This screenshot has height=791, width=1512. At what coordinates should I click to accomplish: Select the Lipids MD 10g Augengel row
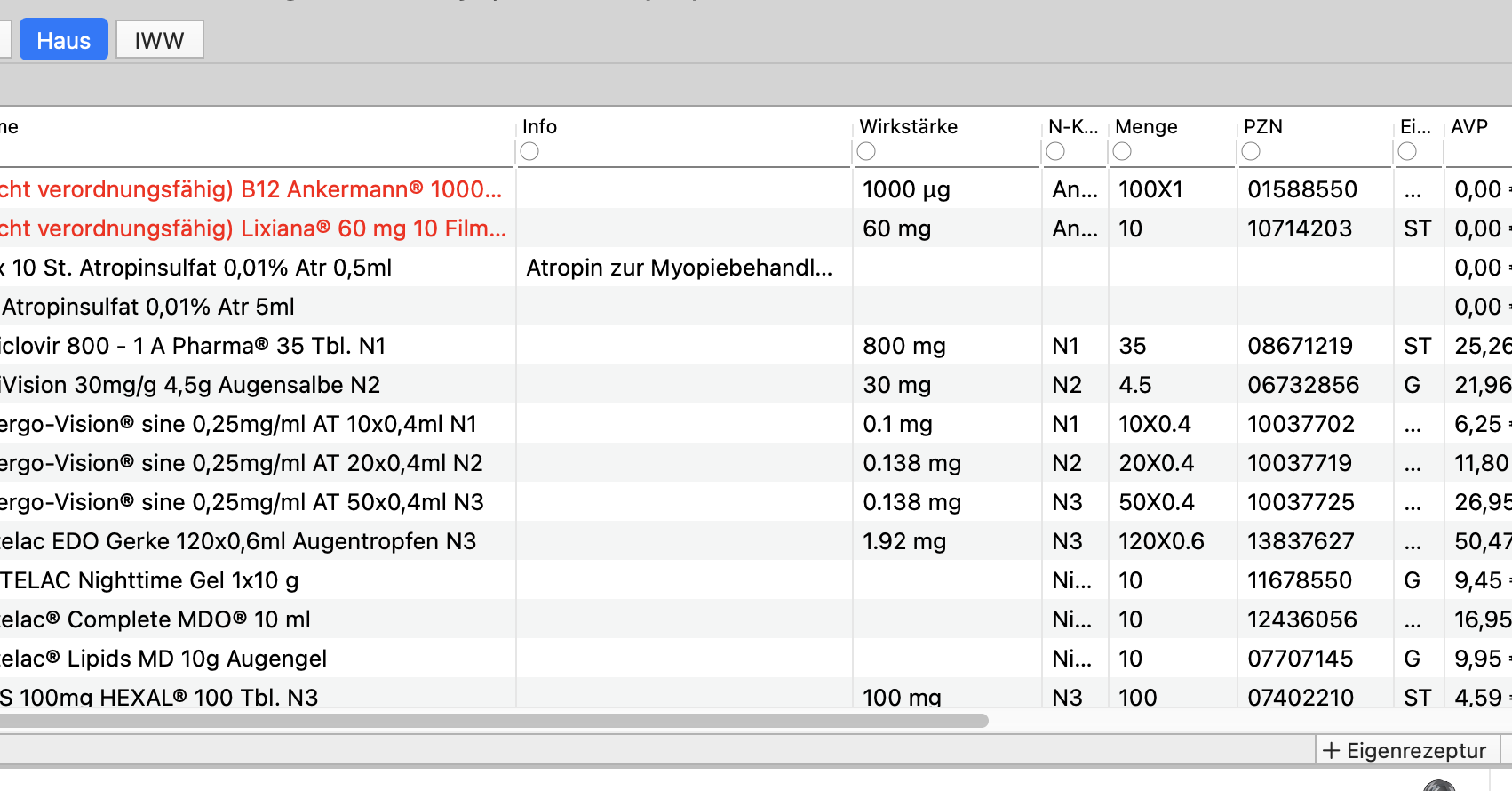pos(756,659)
